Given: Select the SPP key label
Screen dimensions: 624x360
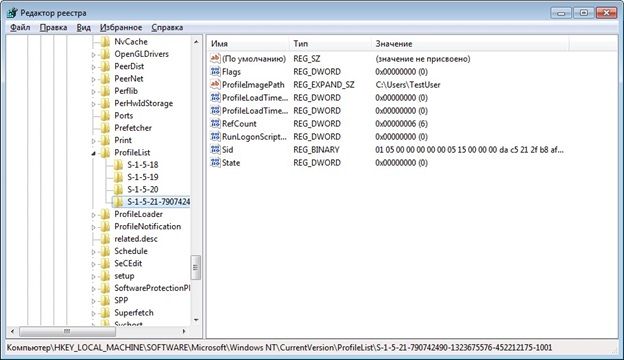Looking at the screenshot, I should pos(121,300).
